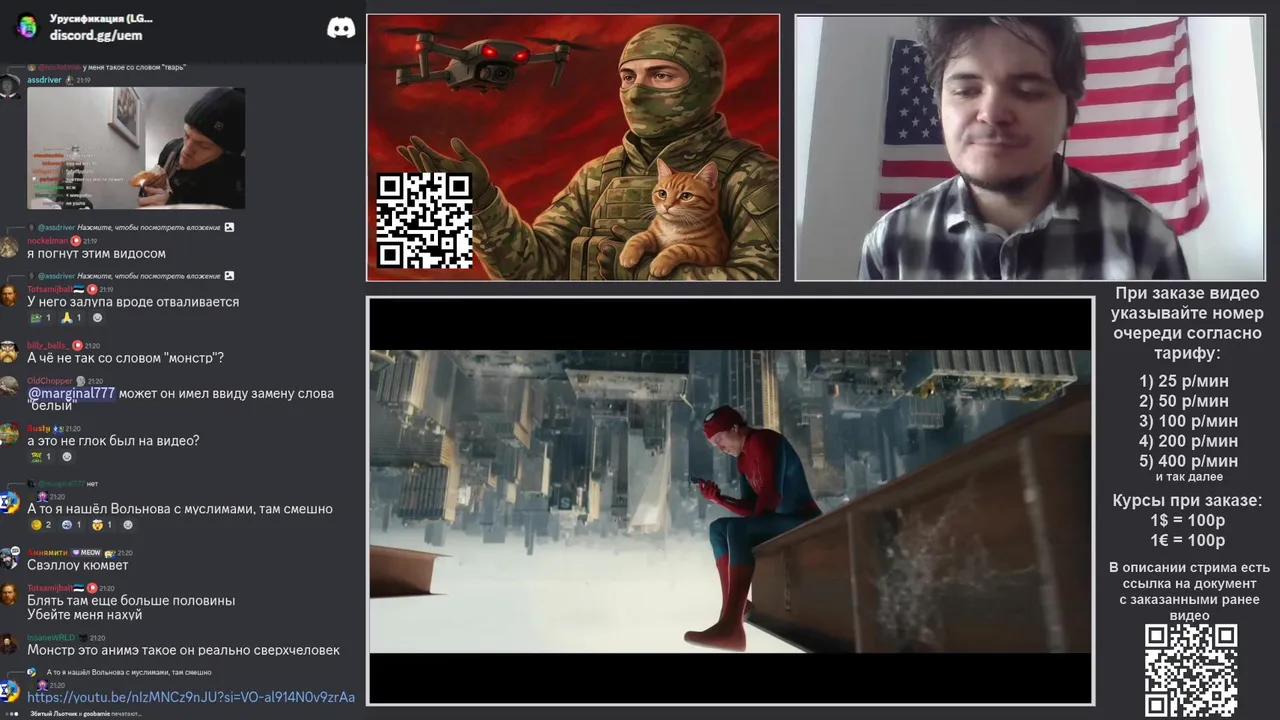Add reaction smiley under Вольнова с муслимами message
Screen dimensions: 1280x720
(x=127, y=525)
